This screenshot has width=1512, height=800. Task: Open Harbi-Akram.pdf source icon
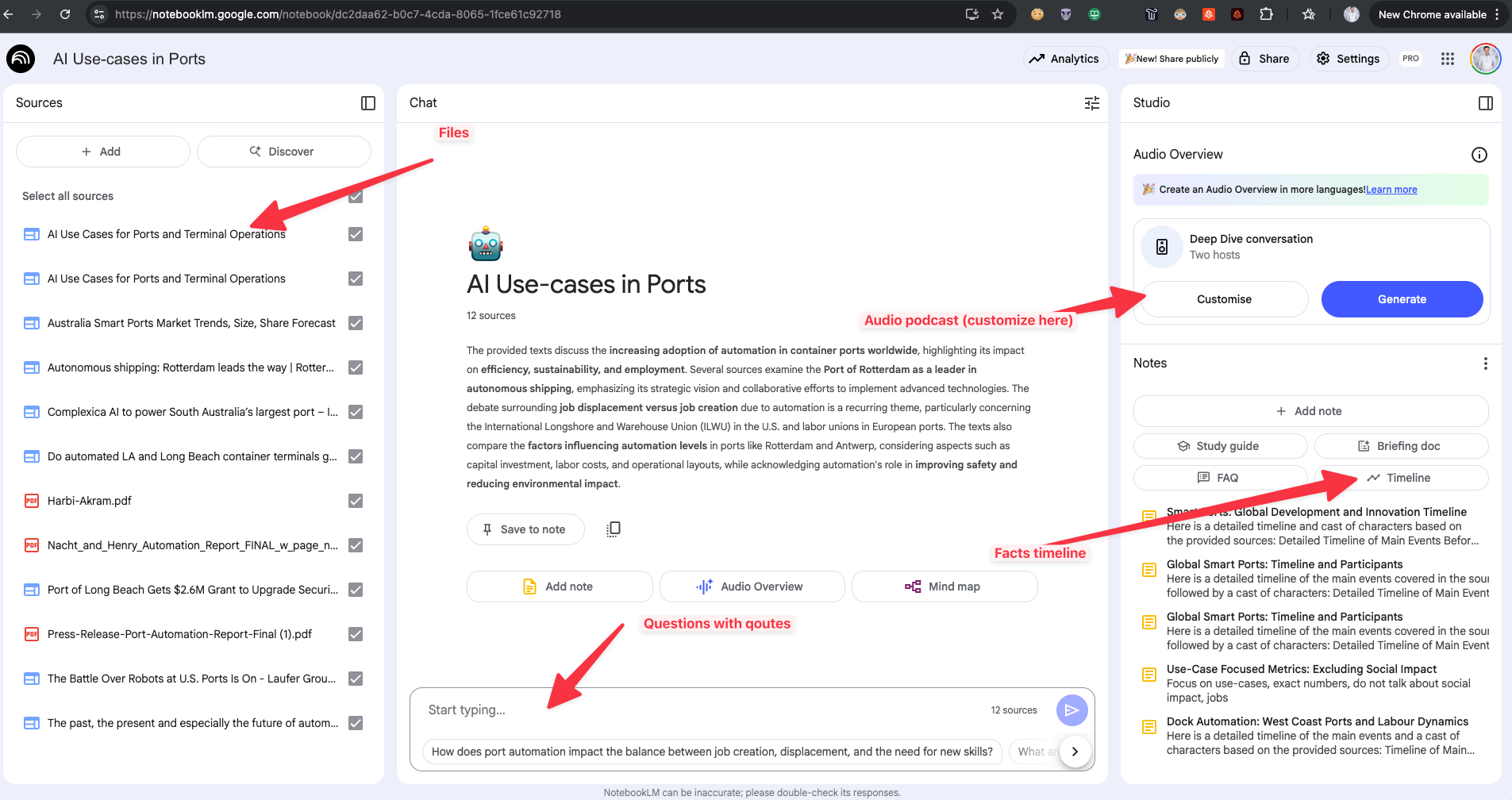[x=32, y=501]
